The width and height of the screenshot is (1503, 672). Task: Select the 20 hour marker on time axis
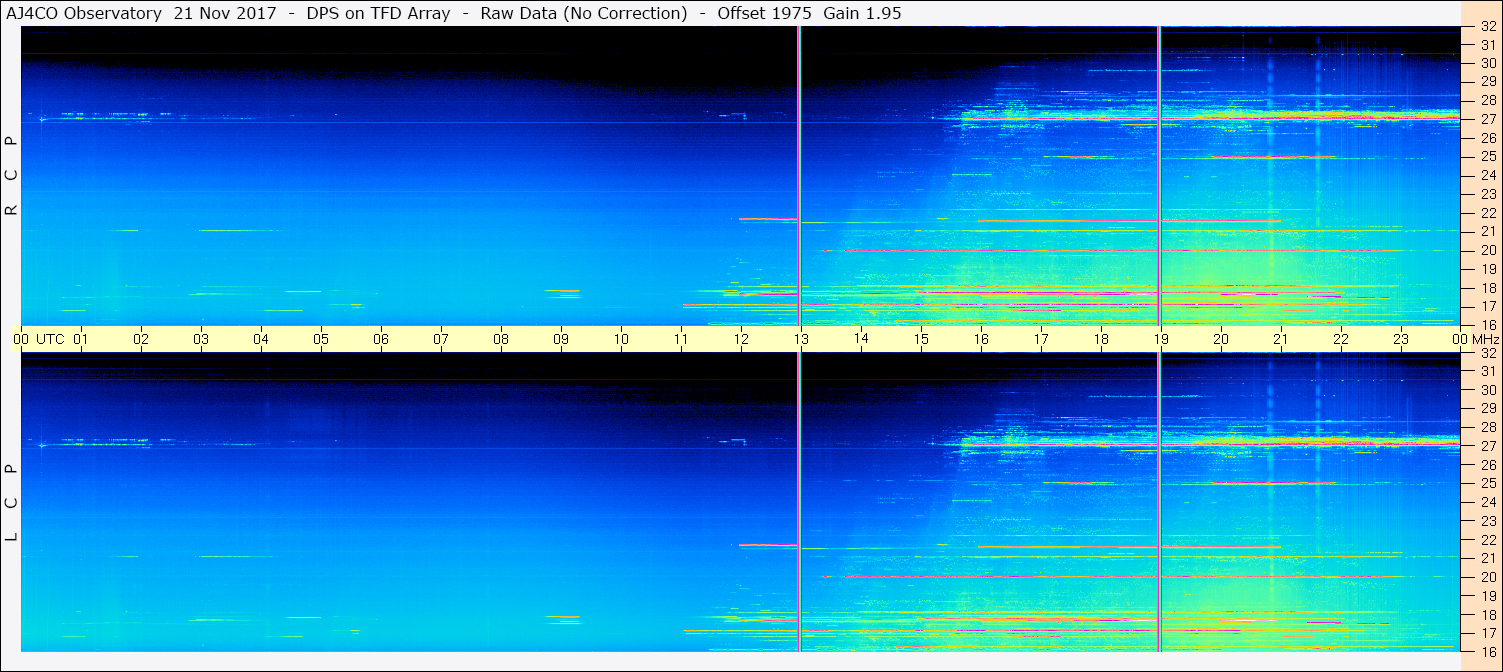[x=1221, y=339]
